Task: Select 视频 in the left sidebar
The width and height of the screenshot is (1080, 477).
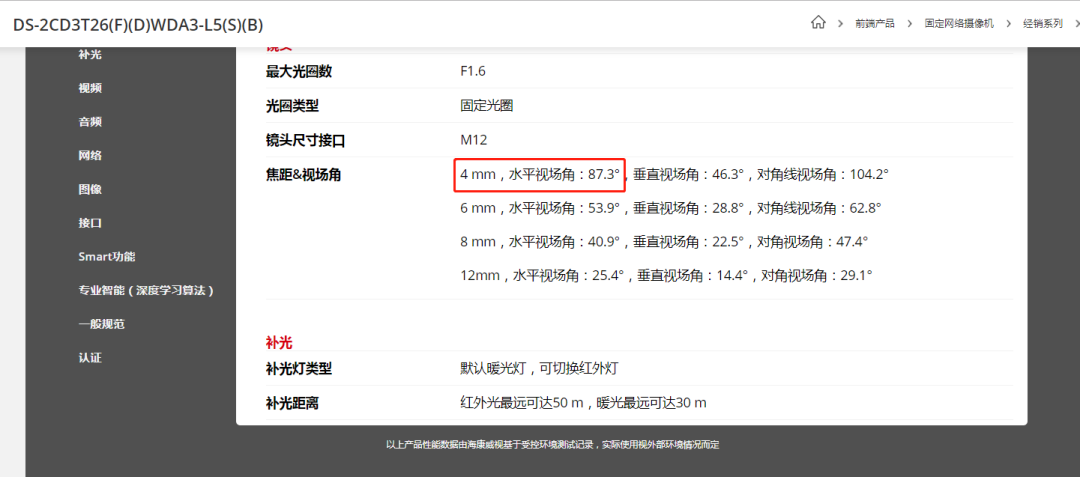Action: [90, 88]
